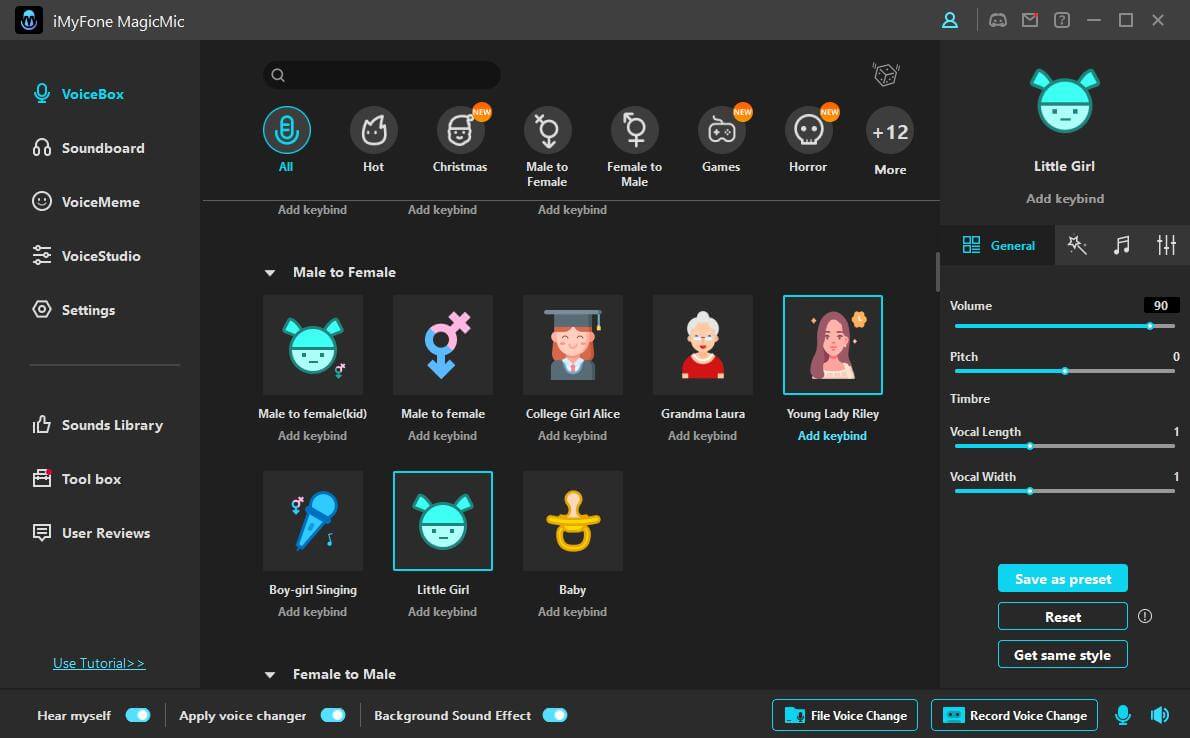Select the Hot category icon
This screenshot has height=738, width=1190.
point(373,130)
